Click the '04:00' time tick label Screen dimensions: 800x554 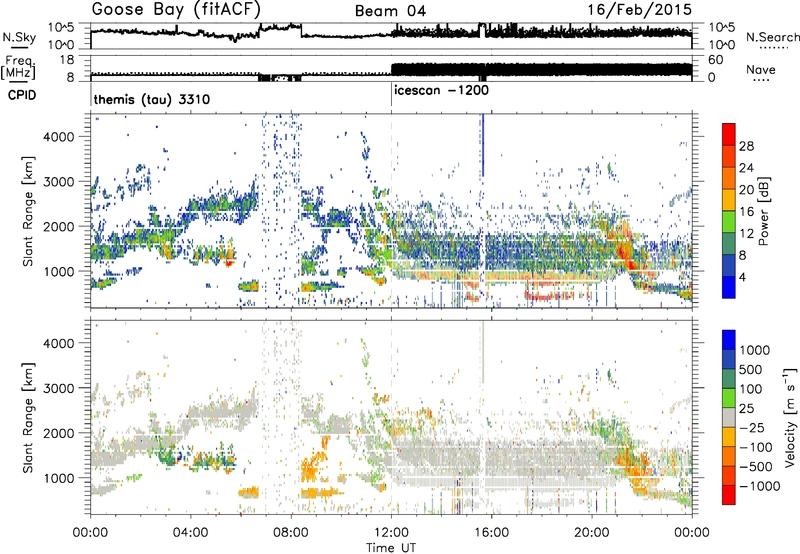pos(190,533)
